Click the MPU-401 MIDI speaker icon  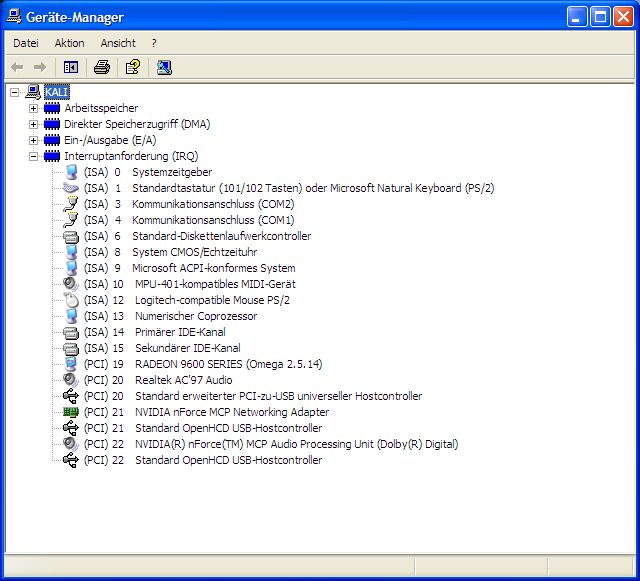point(71,284)
